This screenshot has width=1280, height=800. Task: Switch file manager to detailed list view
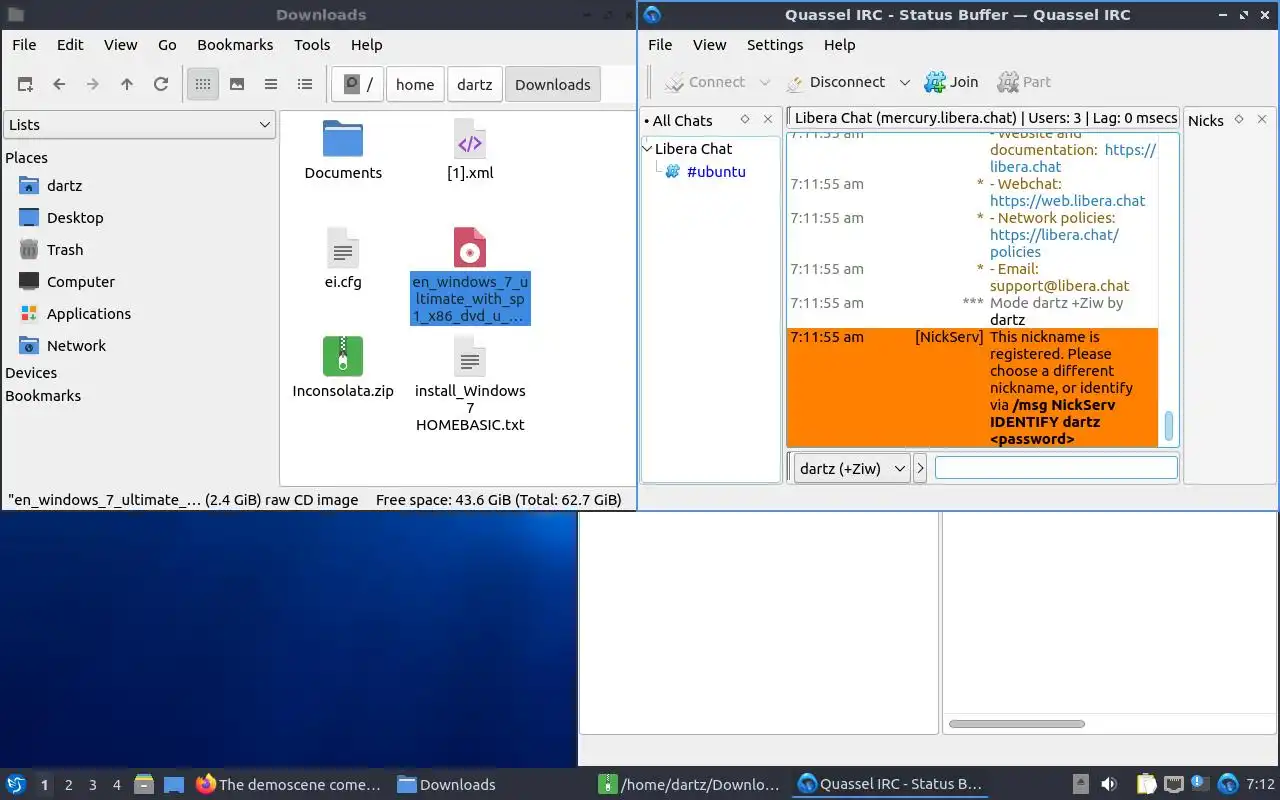click(x=305, y=85)
